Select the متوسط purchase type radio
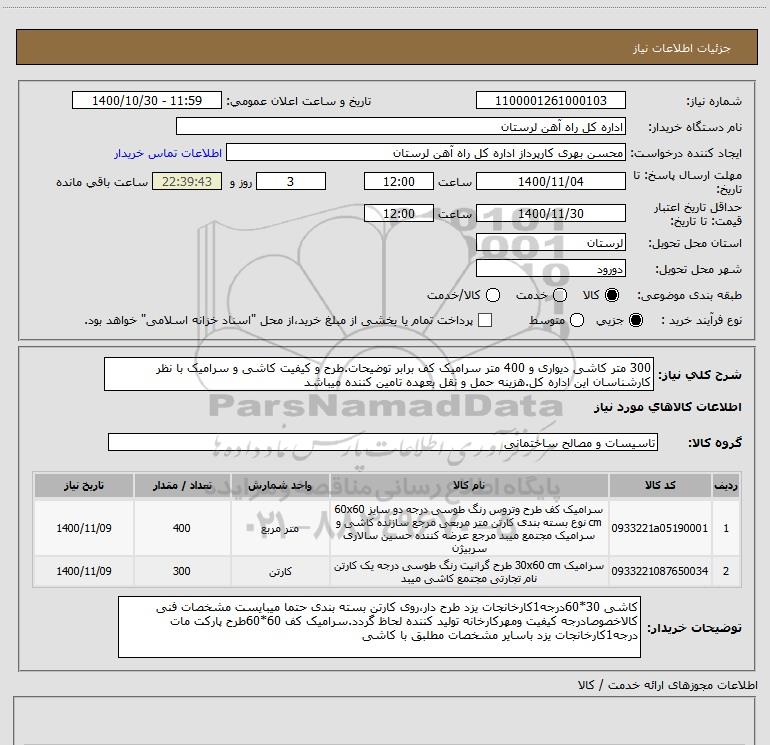The height and width of the screenshot is (745, 770). point(577,321)
